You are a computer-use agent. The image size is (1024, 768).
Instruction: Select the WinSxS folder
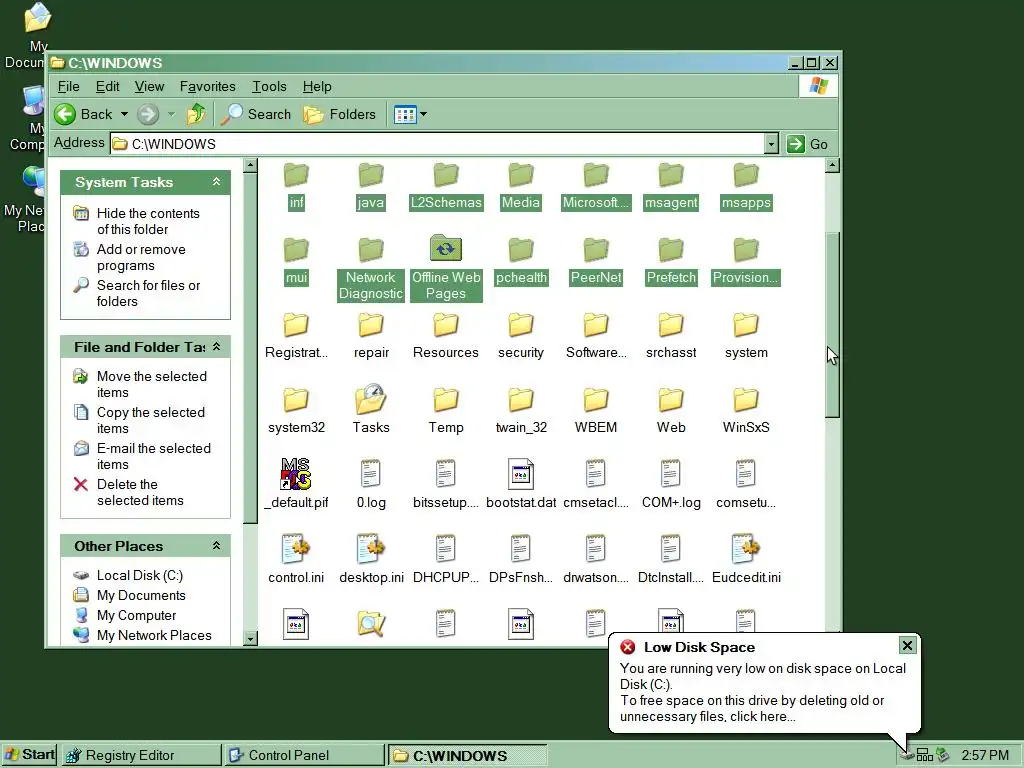(x=746, y=409)
